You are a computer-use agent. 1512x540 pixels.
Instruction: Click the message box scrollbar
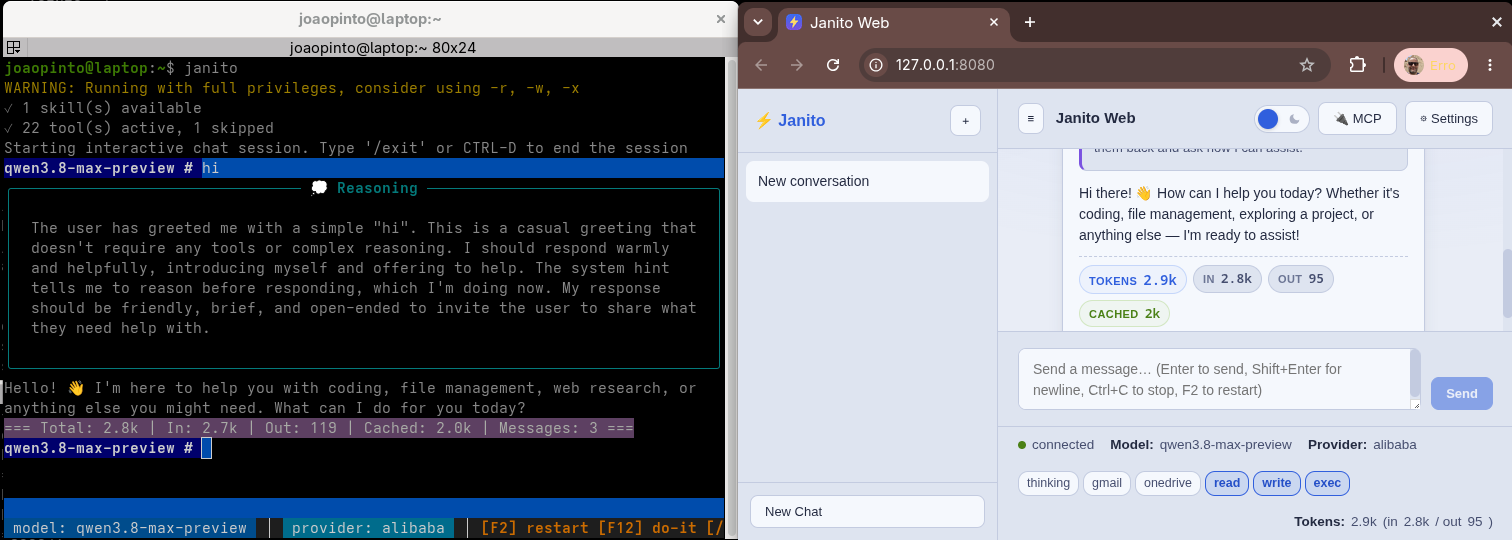tap(1415, 373)
